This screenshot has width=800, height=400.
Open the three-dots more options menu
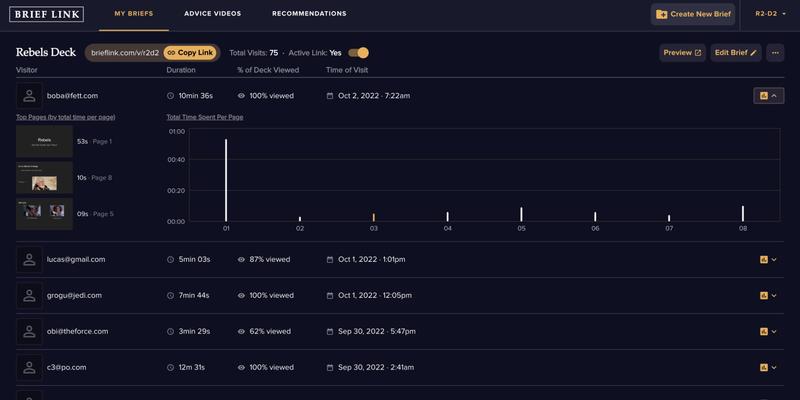coord(775,53)
